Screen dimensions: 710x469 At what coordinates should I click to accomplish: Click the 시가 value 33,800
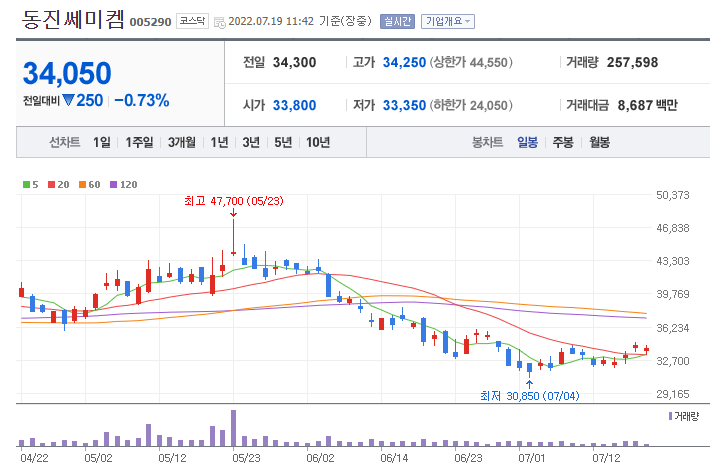pos(294,105)
